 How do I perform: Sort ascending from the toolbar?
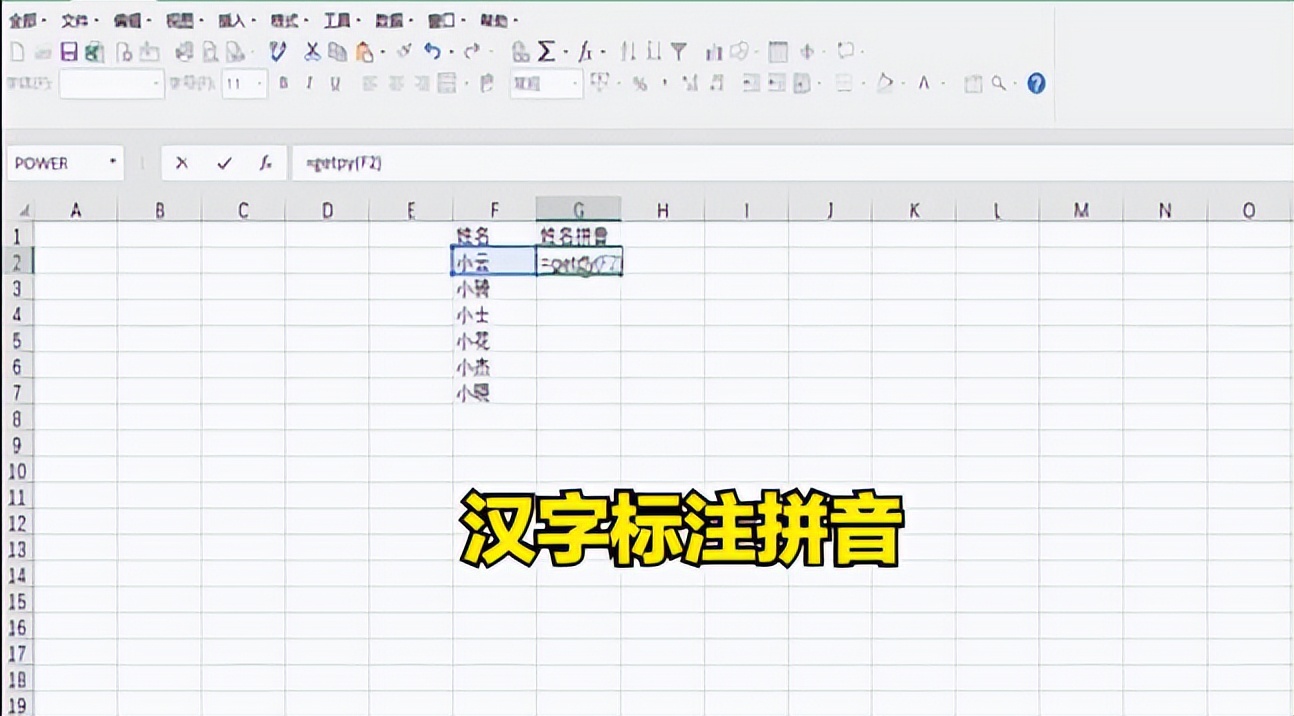626,52
